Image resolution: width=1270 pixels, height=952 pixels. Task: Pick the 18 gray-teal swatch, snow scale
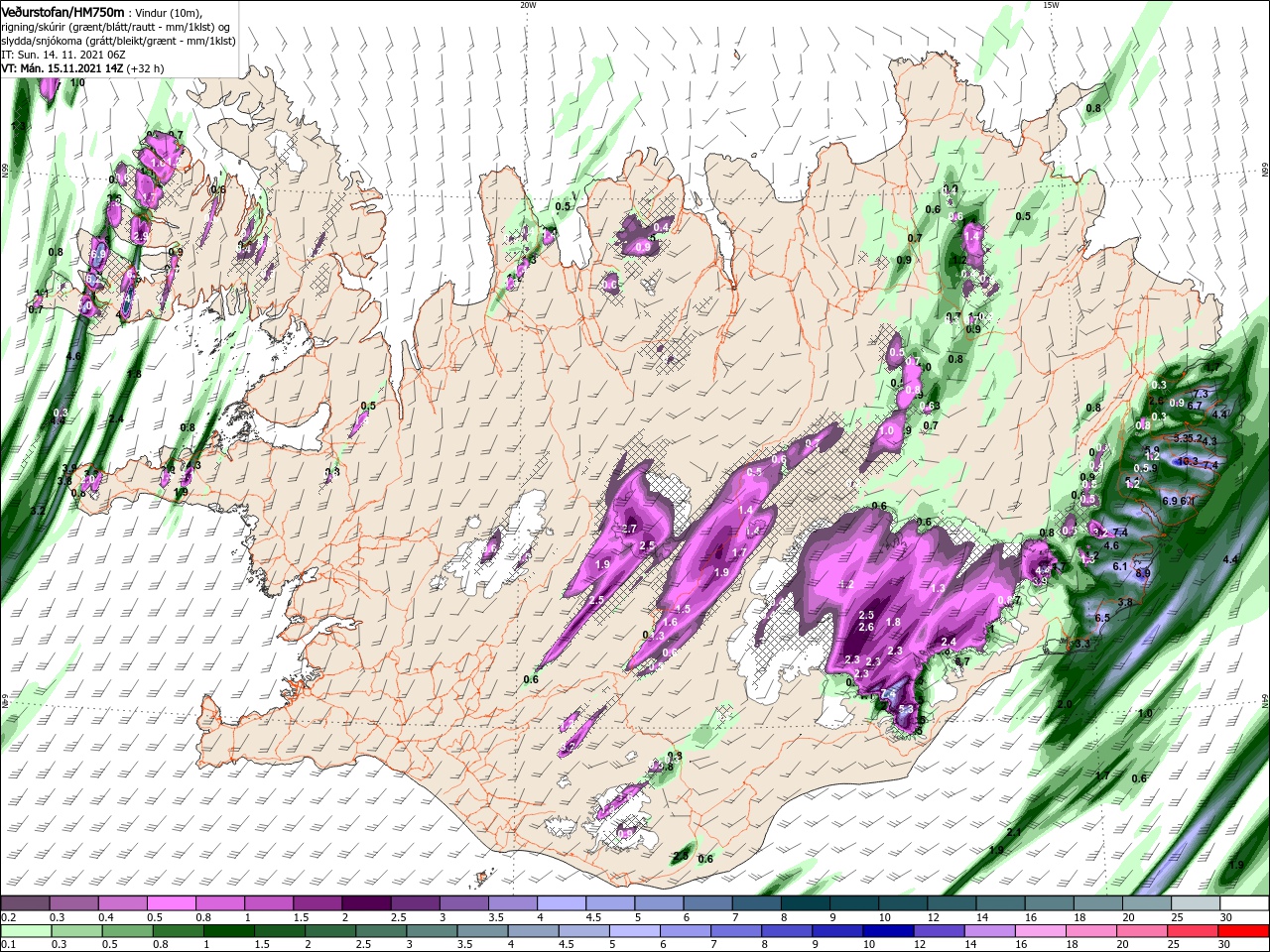click(x=1097, y=902)
